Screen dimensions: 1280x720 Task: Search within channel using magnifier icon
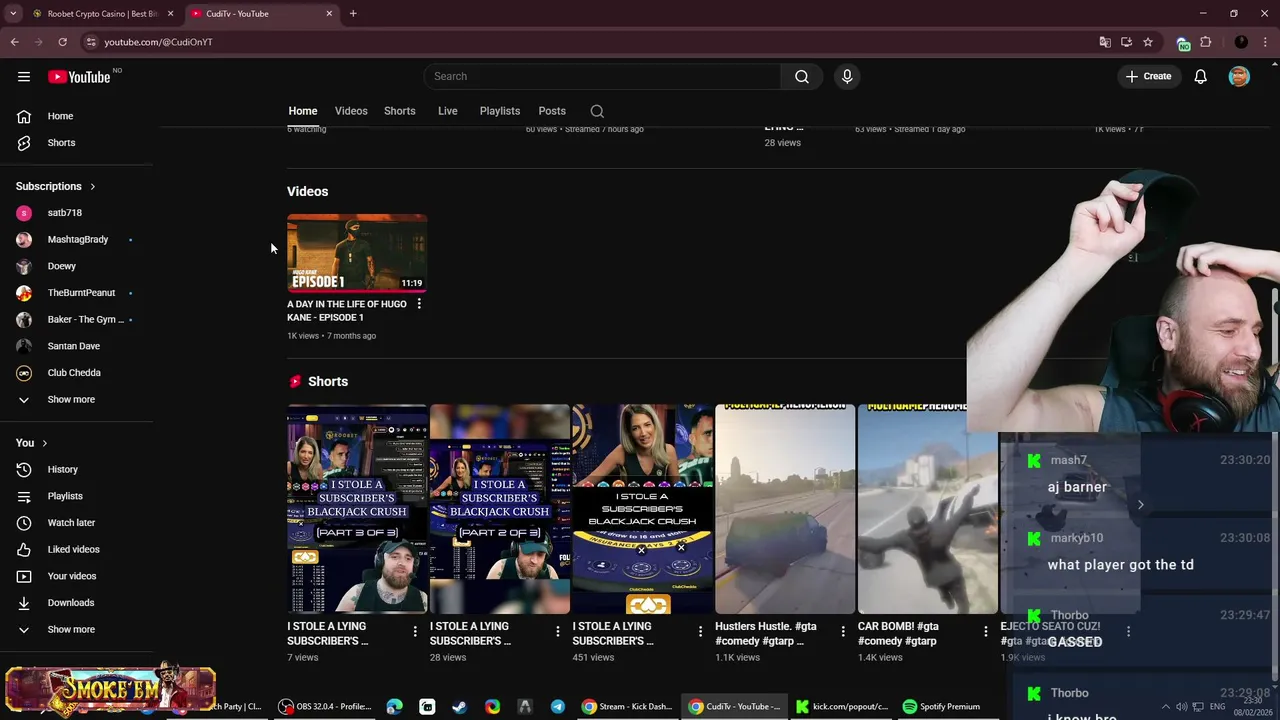tap(597, 111)
